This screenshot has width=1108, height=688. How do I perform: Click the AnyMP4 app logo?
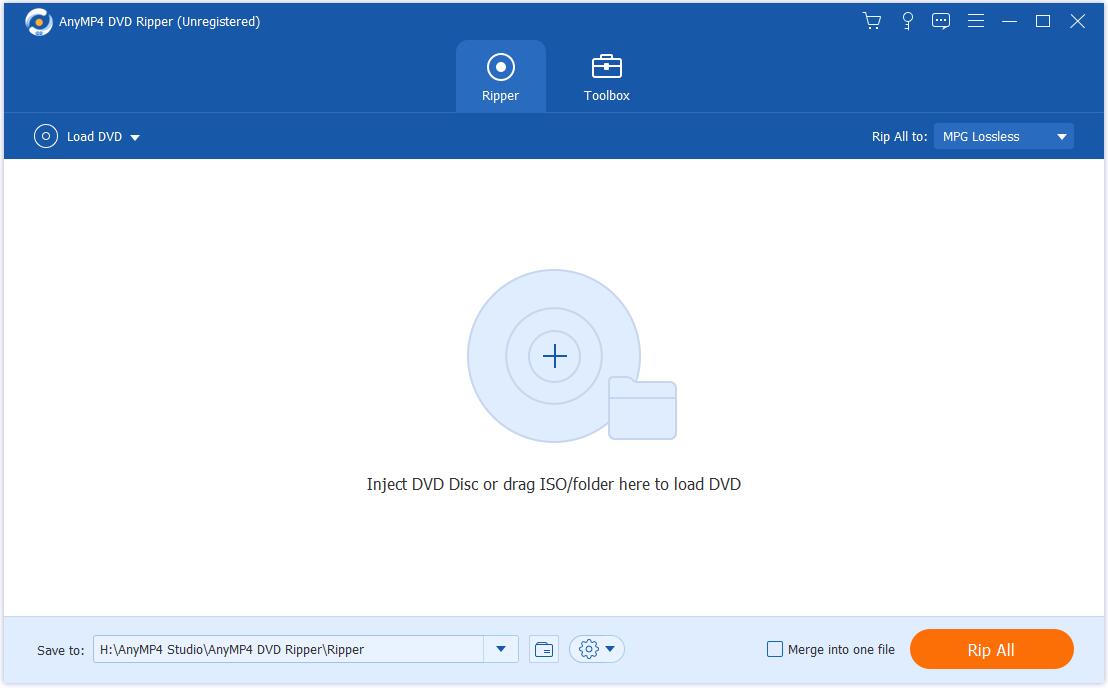(38, 22)
